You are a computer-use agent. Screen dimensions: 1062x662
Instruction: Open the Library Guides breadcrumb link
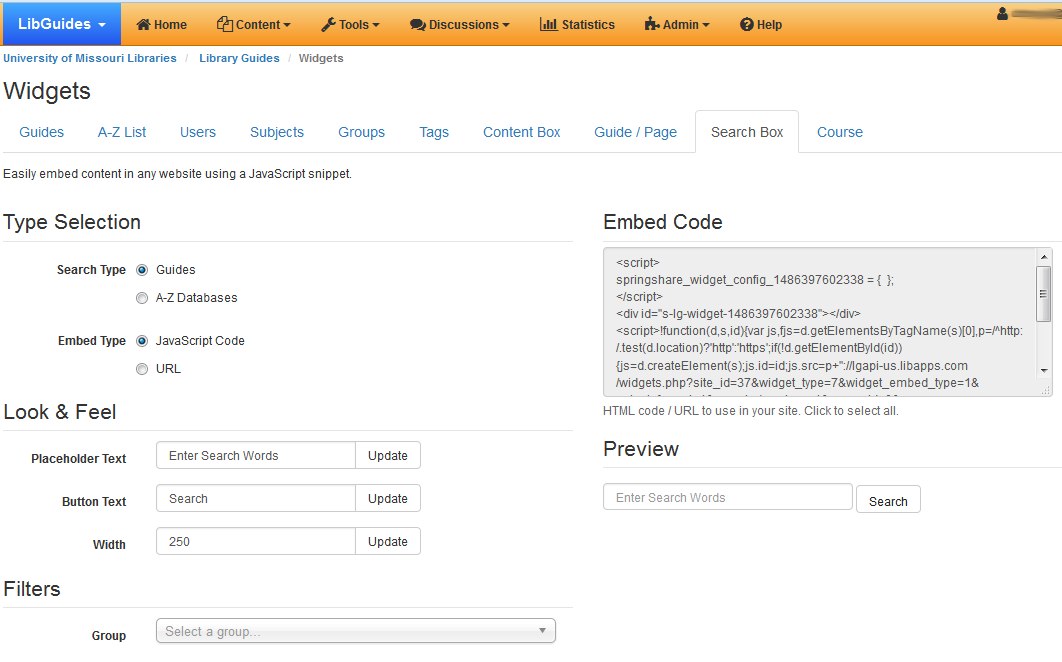coord(239,58)
